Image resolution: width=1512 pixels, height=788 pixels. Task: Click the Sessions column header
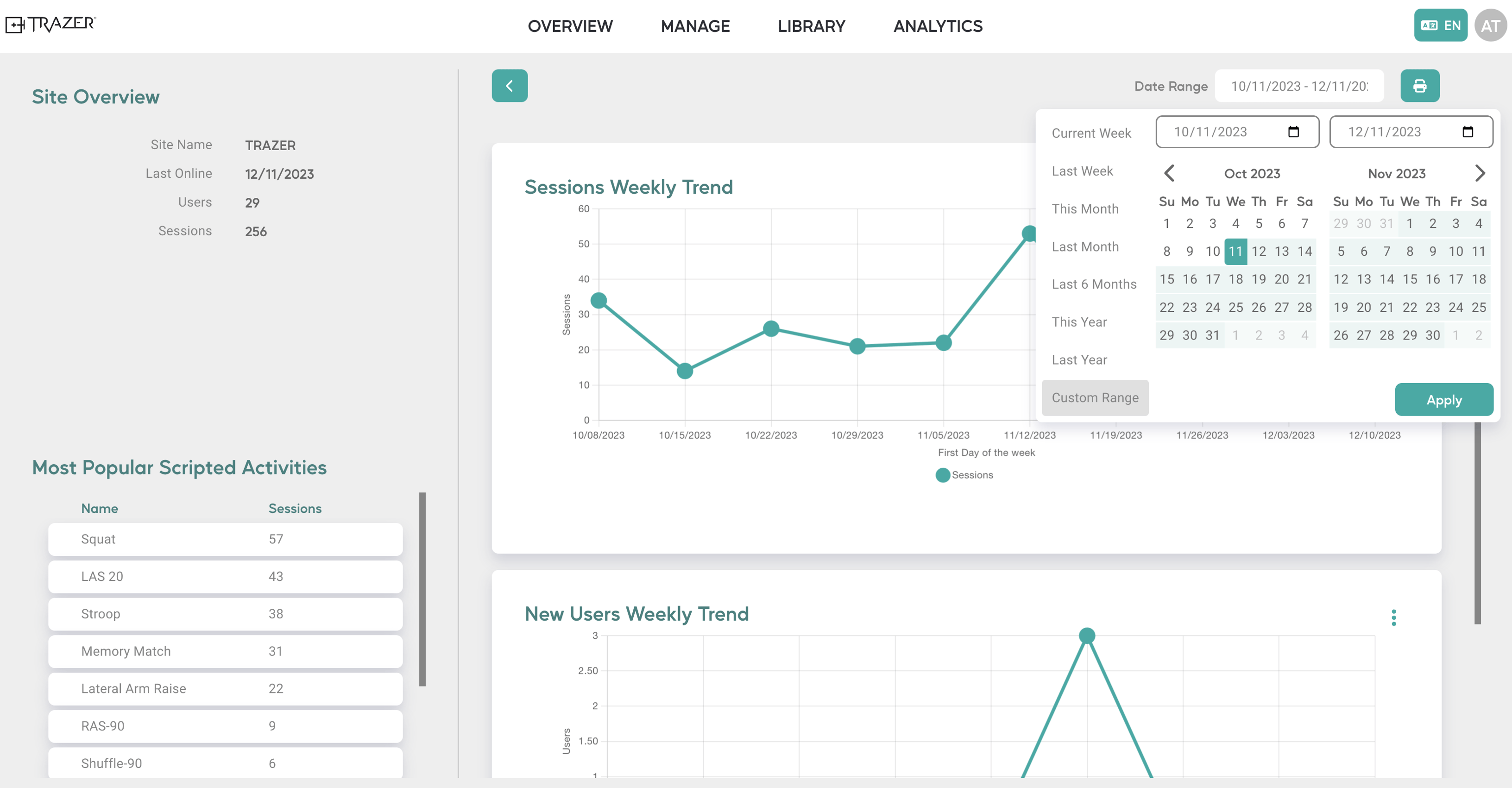coord(295,509)
